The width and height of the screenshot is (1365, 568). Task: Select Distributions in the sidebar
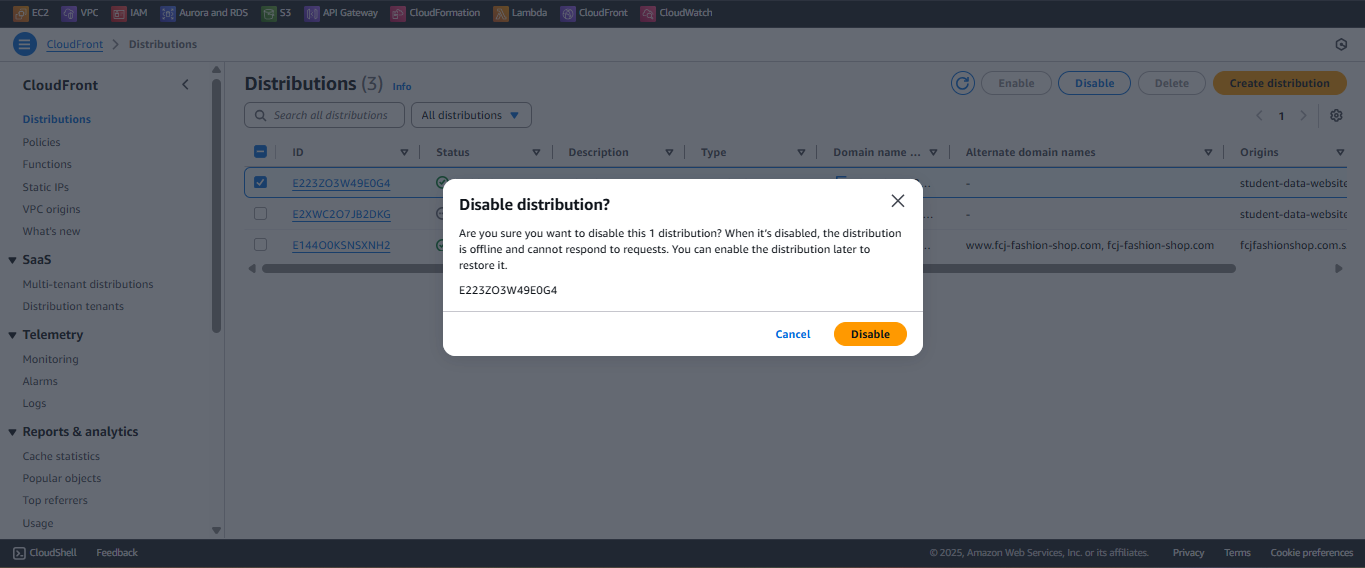[x=57, y=119]
